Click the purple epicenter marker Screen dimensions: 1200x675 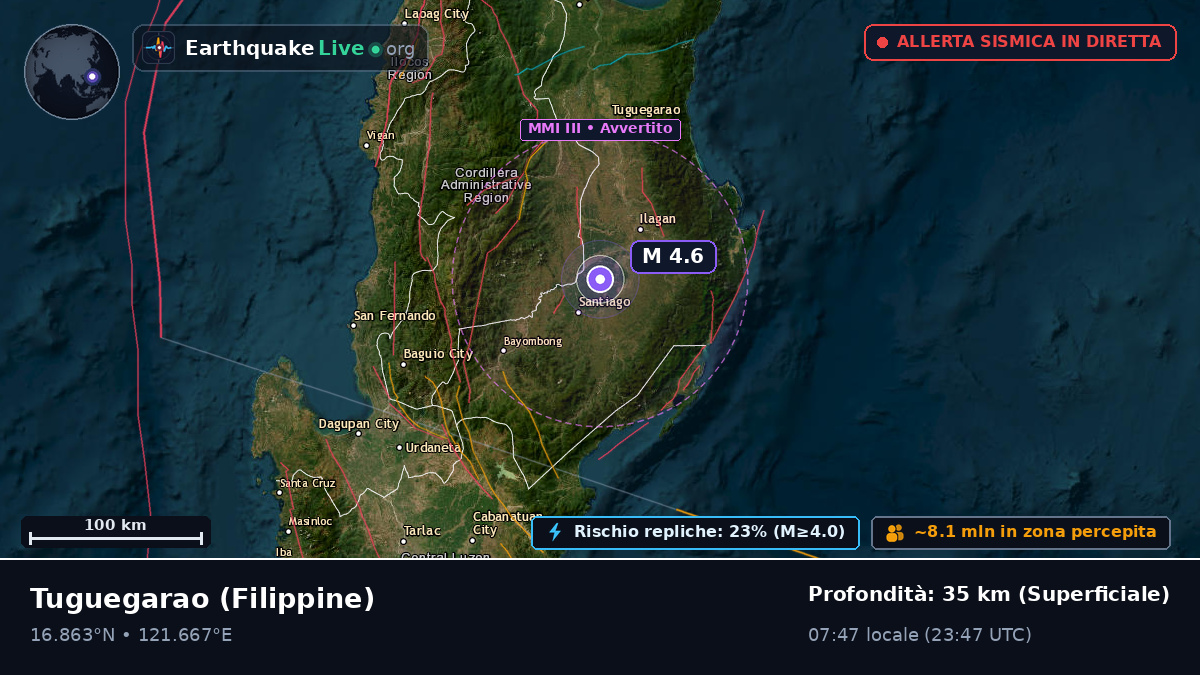point(600,279)
